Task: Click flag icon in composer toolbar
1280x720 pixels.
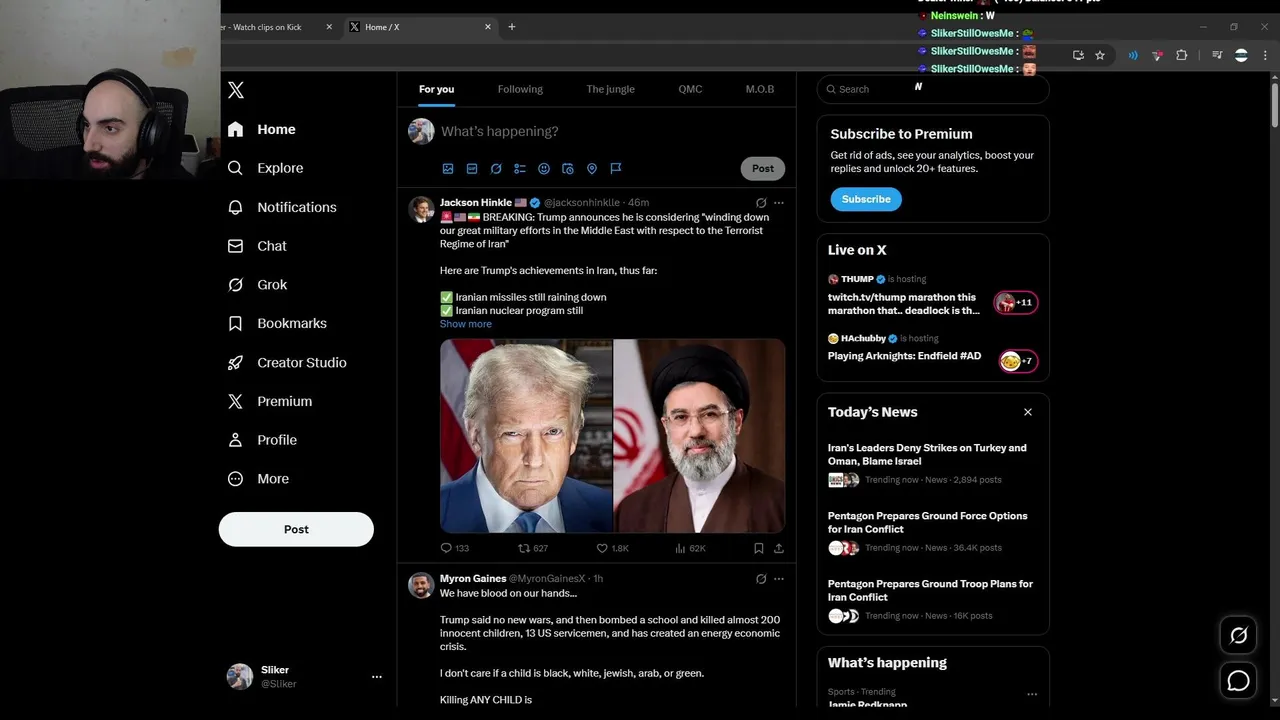Action: [616, 169]
